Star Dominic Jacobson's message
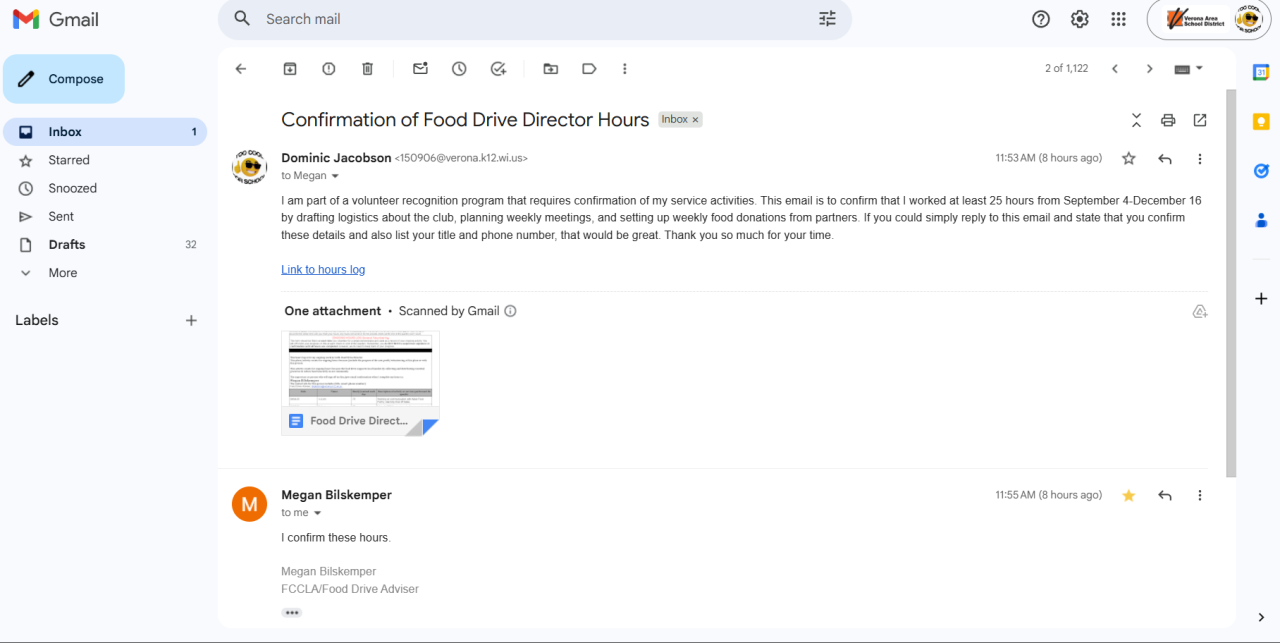This screenshot has height=643, width=1280. coord(1129,158)
